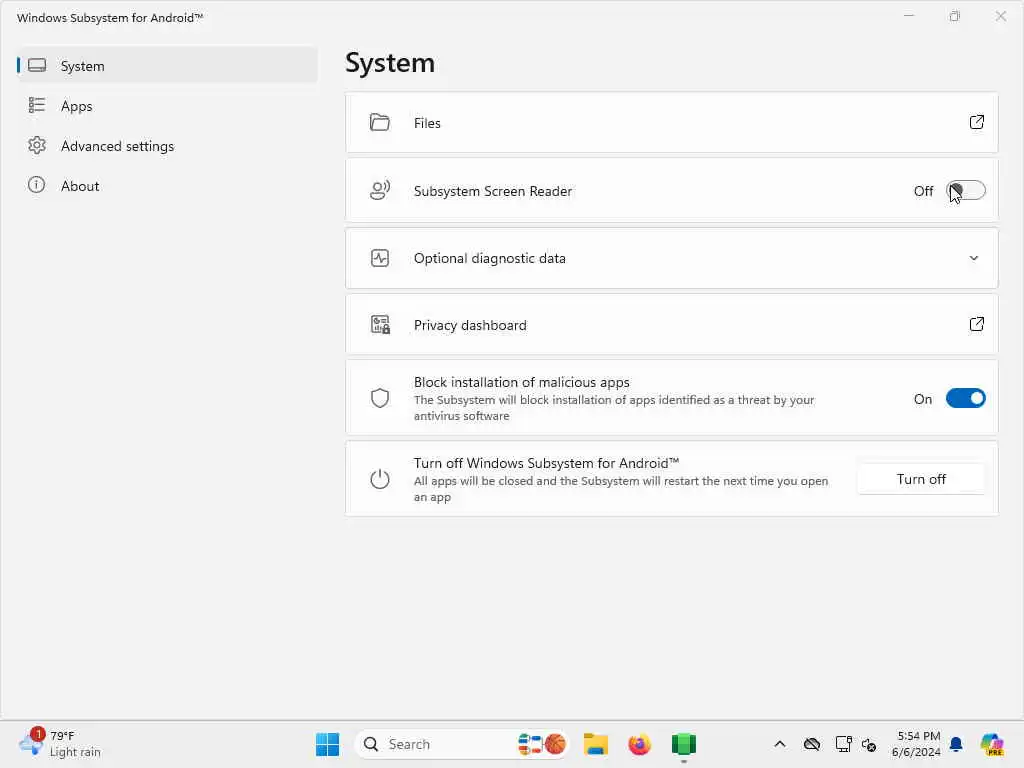Open File Explorer from the taskbar

(x=596, y=744)
